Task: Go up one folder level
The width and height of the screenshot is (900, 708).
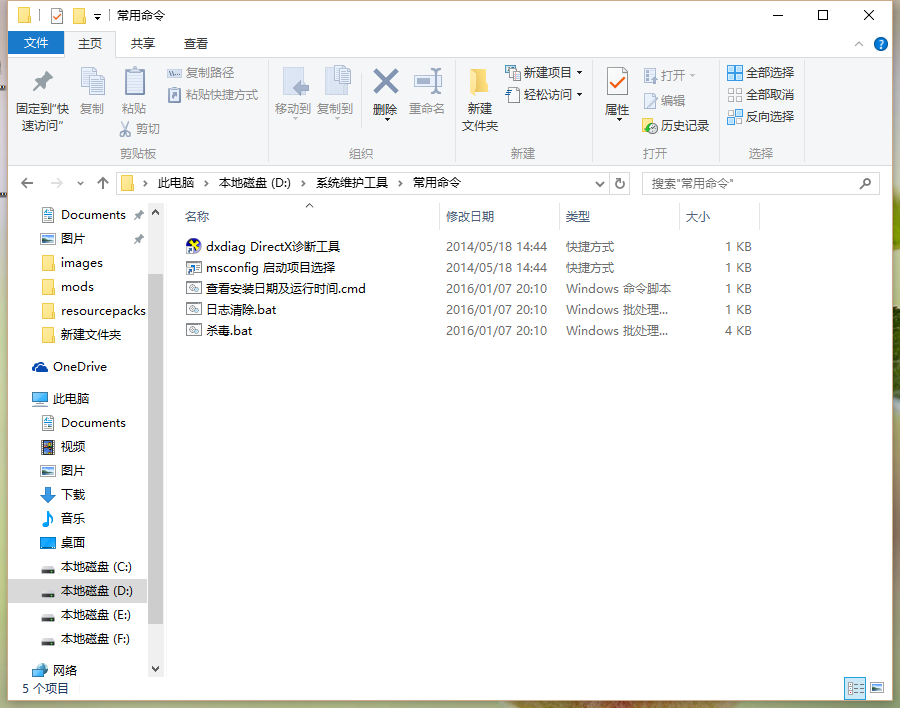Action: point(103,183)
